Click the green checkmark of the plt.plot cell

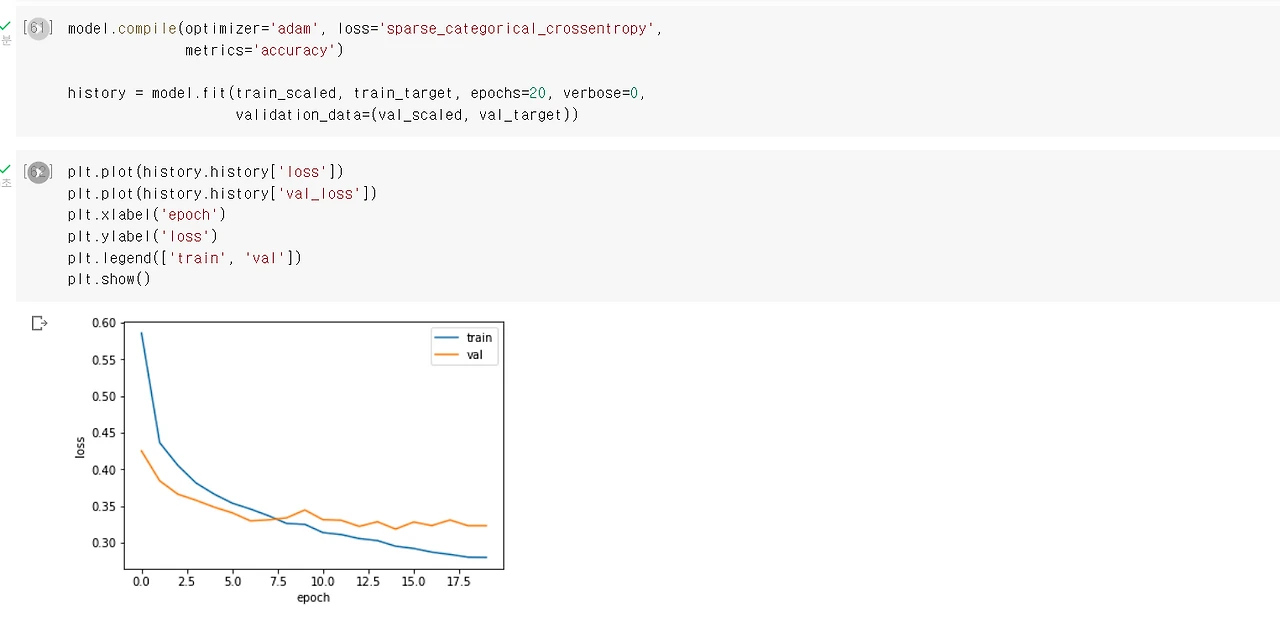6,169
